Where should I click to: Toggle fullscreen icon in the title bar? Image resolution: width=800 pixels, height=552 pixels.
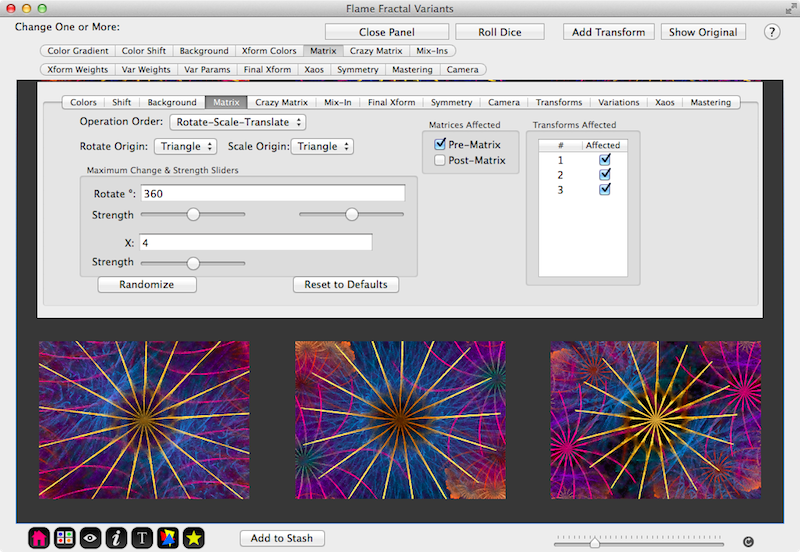click(791, 8)
